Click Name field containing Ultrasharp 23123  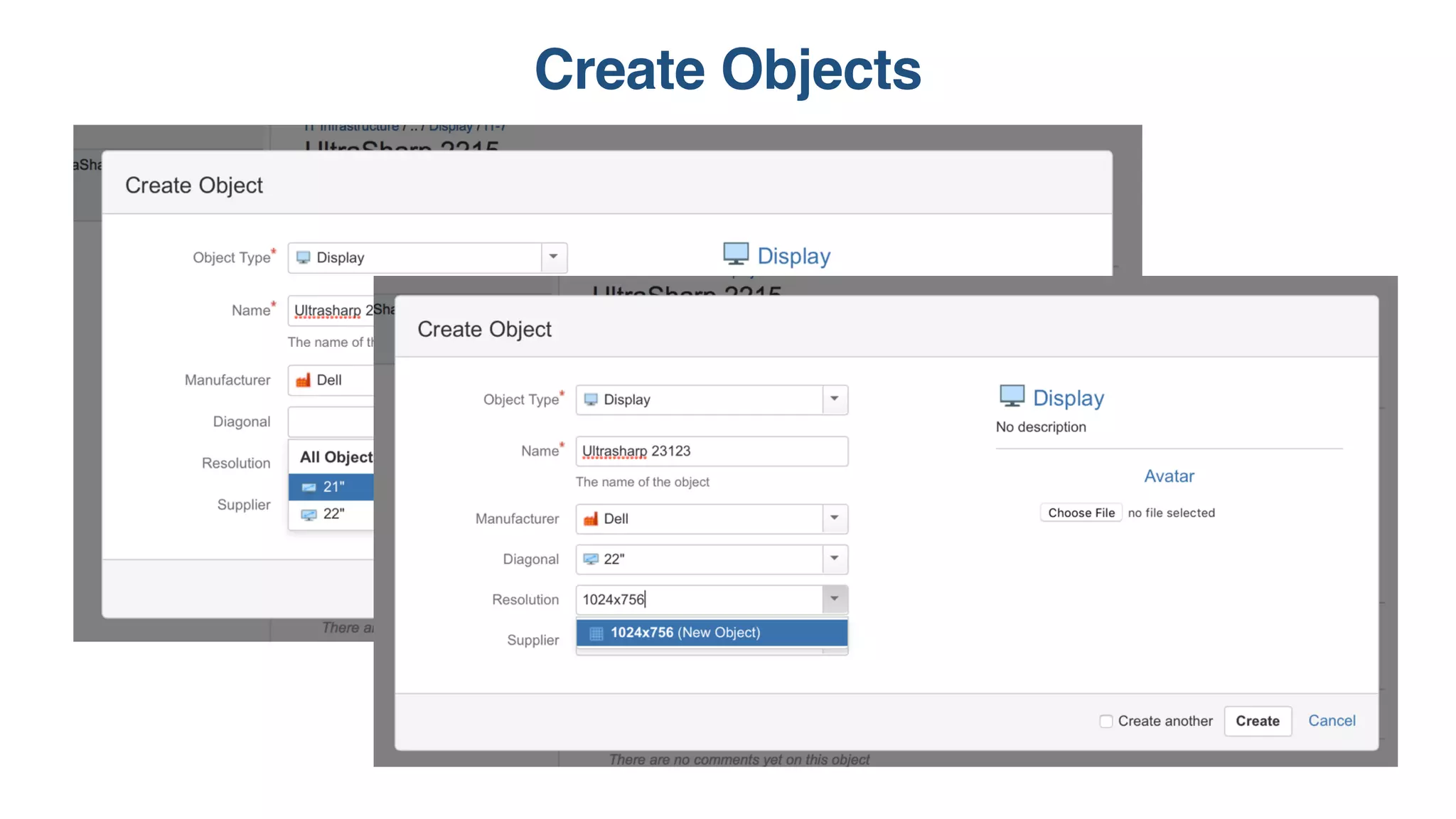[x=712, y=451]
